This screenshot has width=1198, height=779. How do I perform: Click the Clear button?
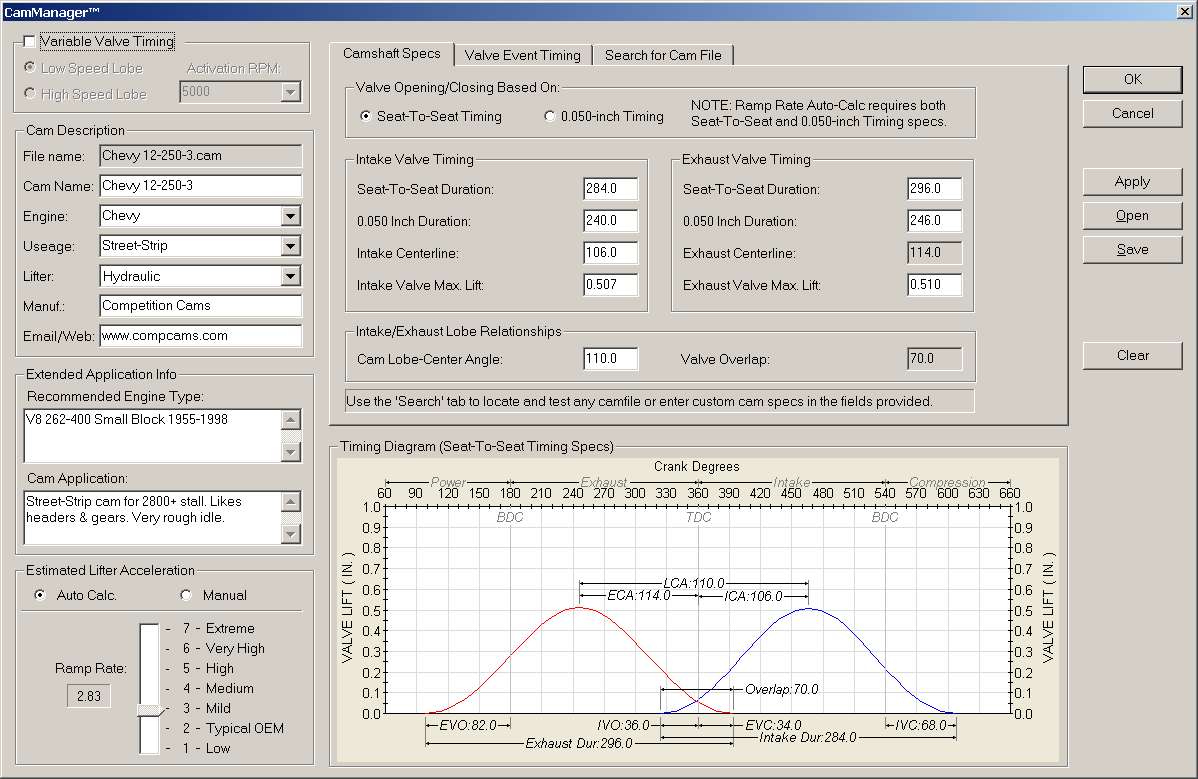coord(1132,356)
